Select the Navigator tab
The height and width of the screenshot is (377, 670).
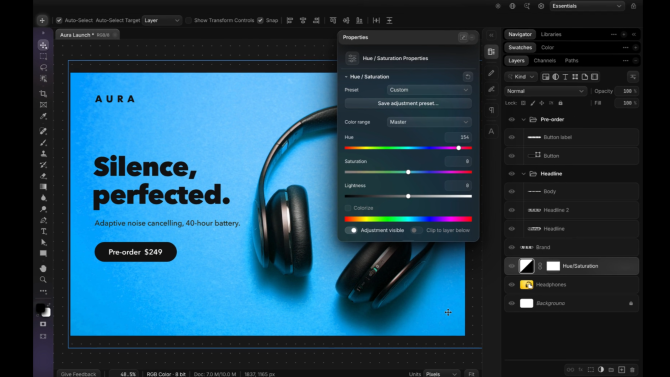[520, 35]
